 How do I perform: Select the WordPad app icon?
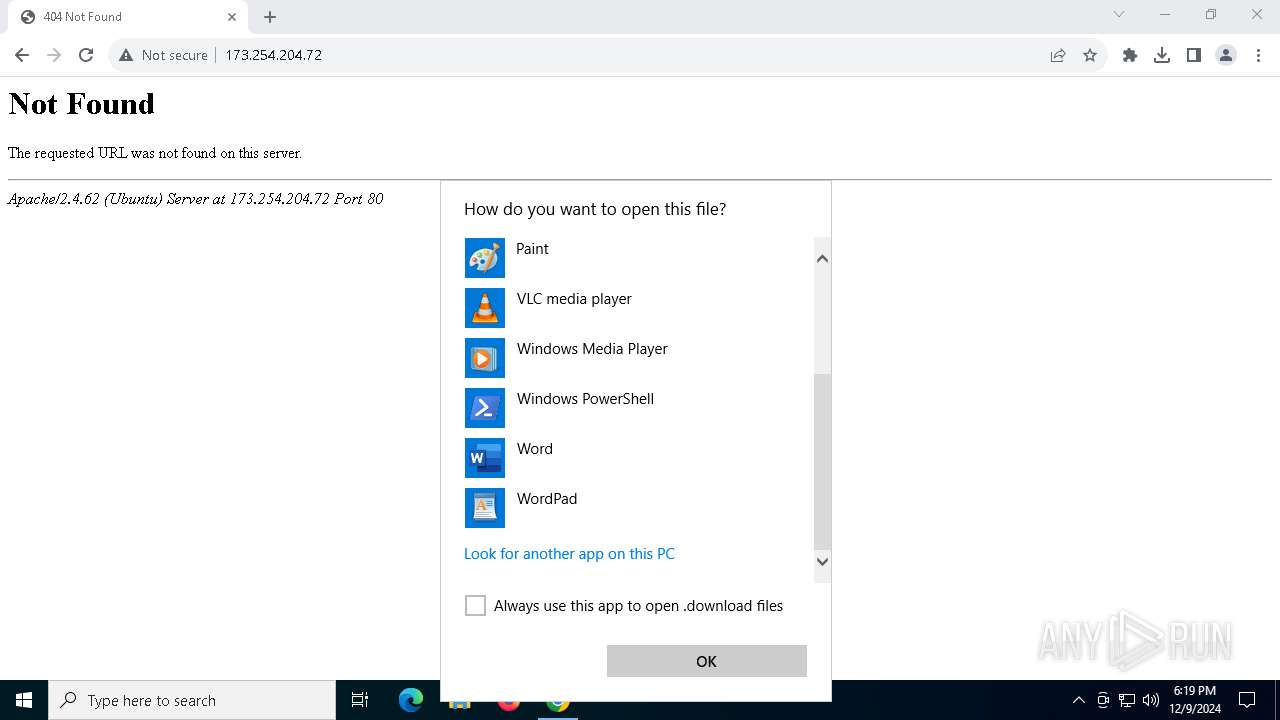tap(485, 508)
